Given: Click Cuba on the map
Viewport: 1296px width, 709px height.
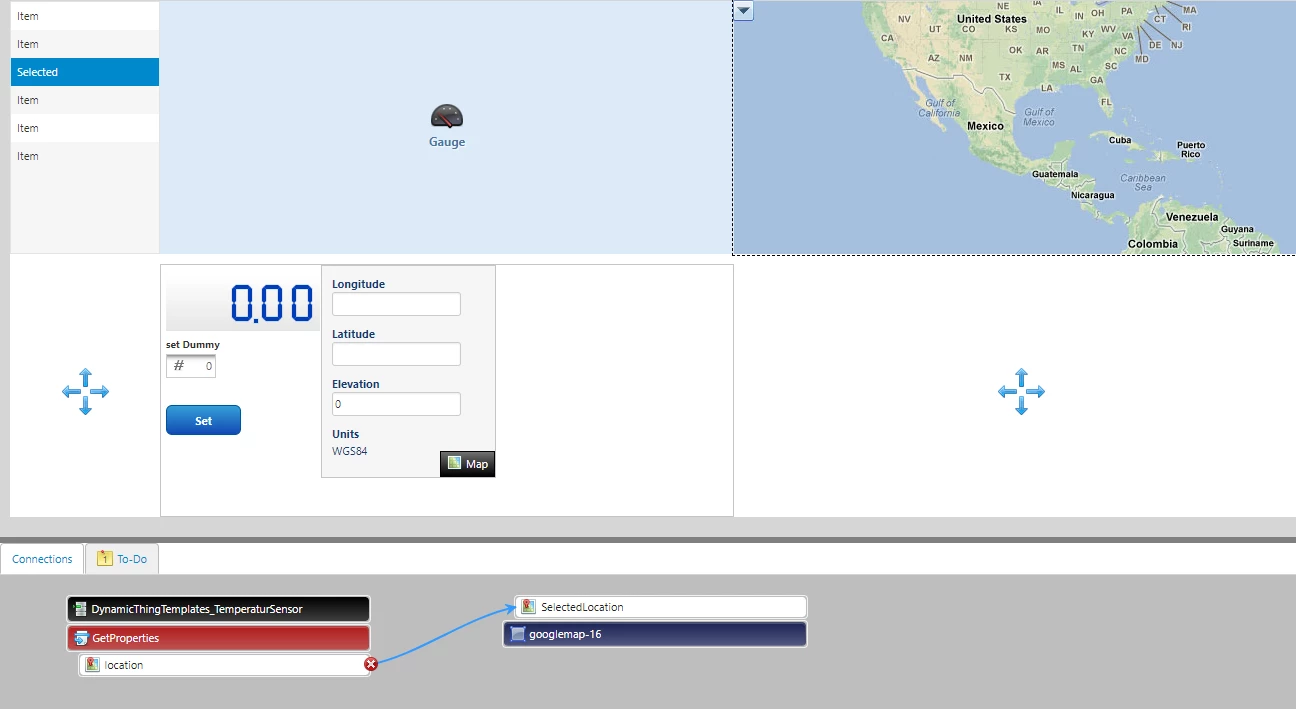Looking at the screenshot, I should [1119, 140].
